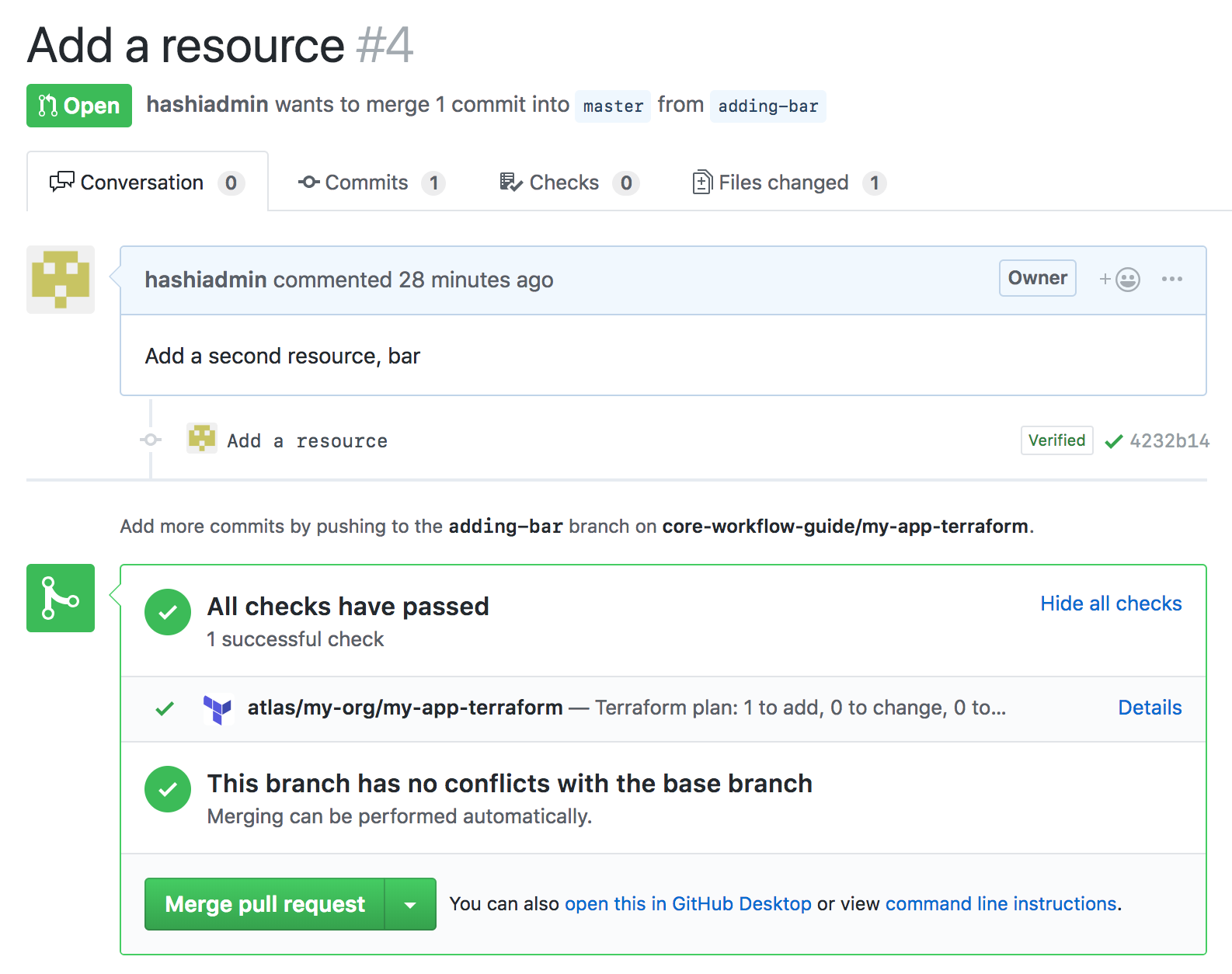Click the adding-bar branch label

(x=767, y=106)
